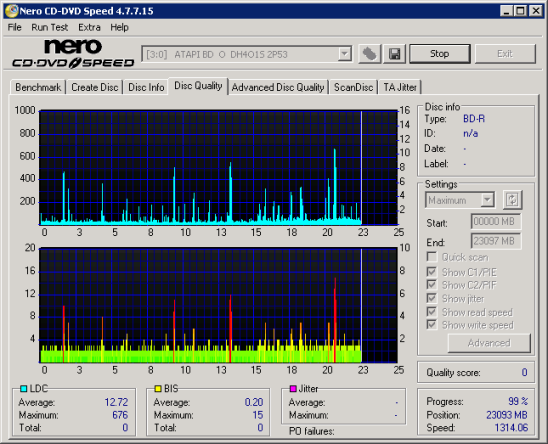Click the yellow BIS legend swatch

158,389
